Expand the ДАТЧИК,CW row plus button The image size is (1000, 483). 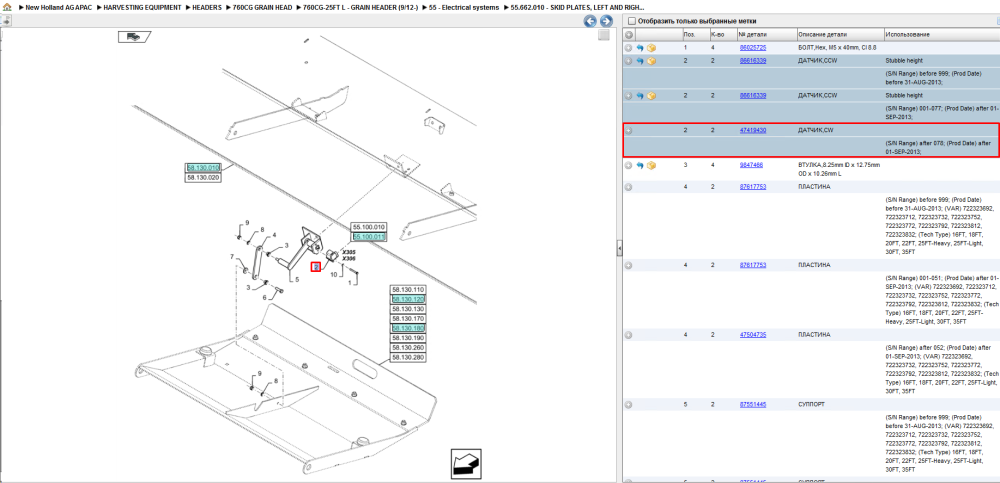click(x=629, y=130)
